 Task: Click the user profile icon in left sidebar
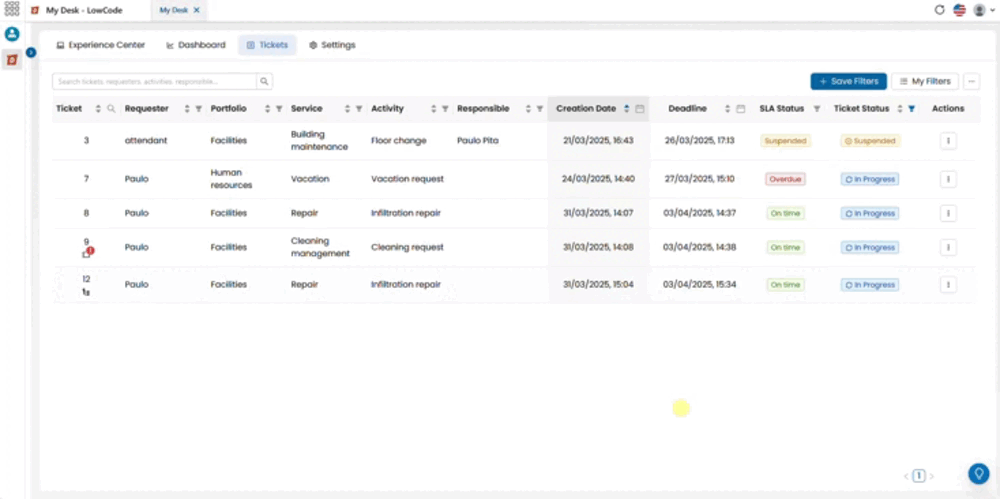point(12,34)
